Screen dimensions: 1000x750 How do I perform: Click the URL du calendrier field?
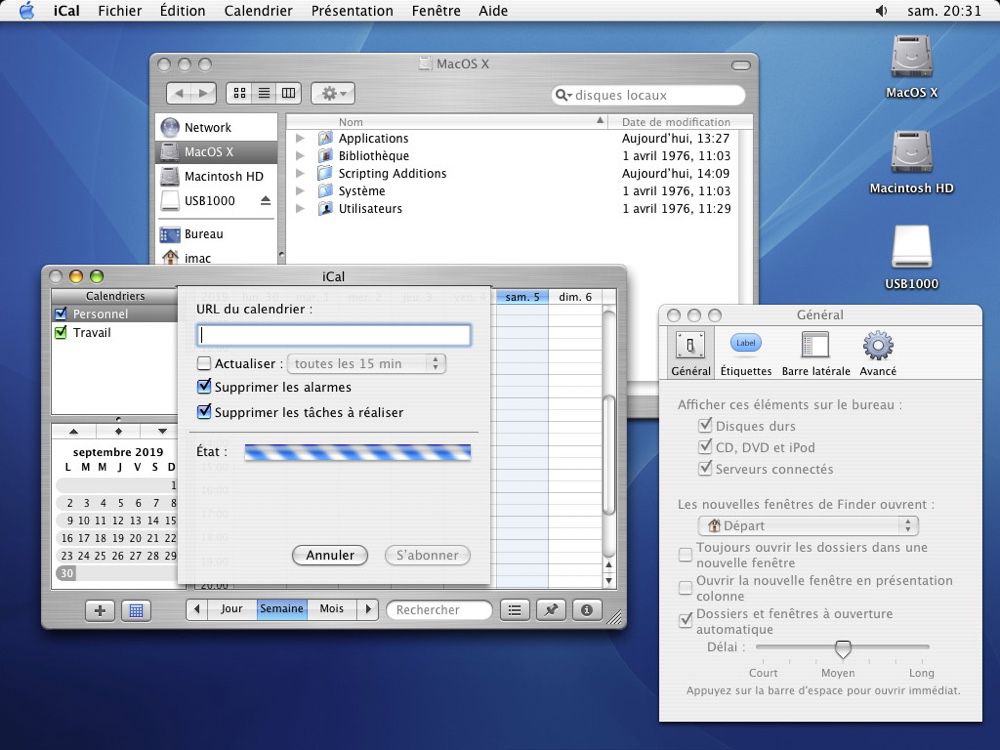click(334, 335)
